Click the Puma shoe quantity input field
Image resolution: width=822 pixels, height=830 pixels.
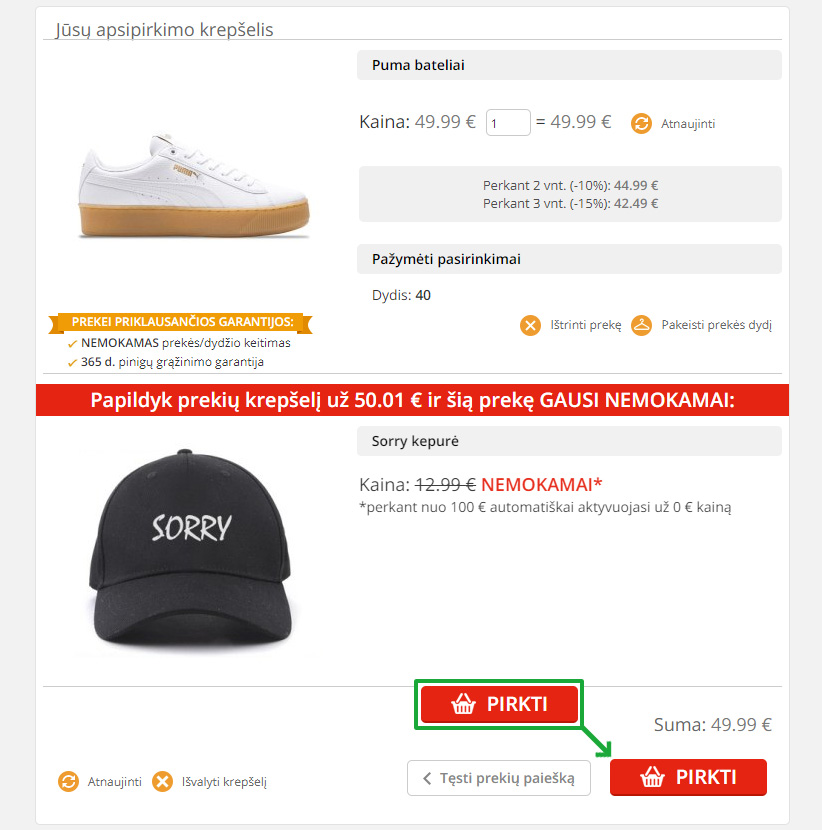508,122
